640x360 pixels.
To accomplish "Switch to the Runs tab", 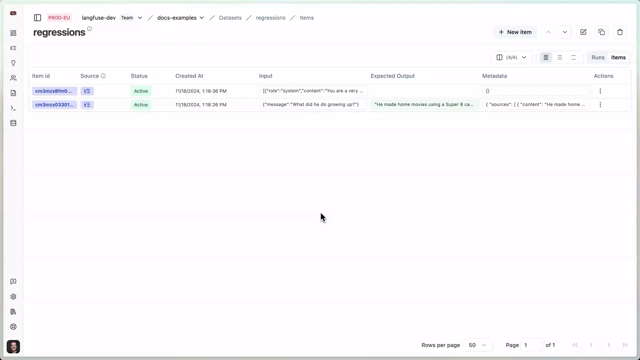I will coord(598,58).
